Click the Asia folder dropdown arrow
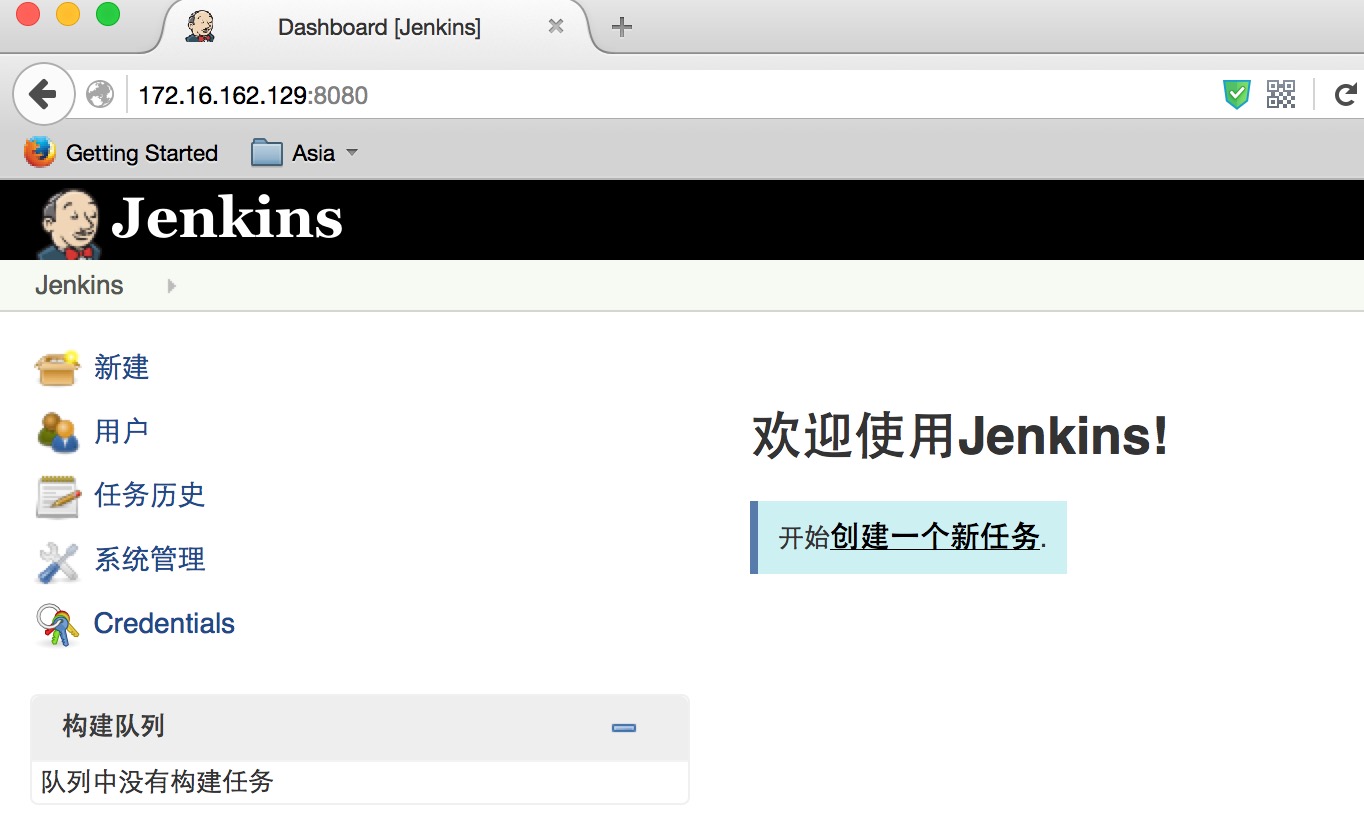Screen dimensions: 1364x836 click(x=351, y=153)
